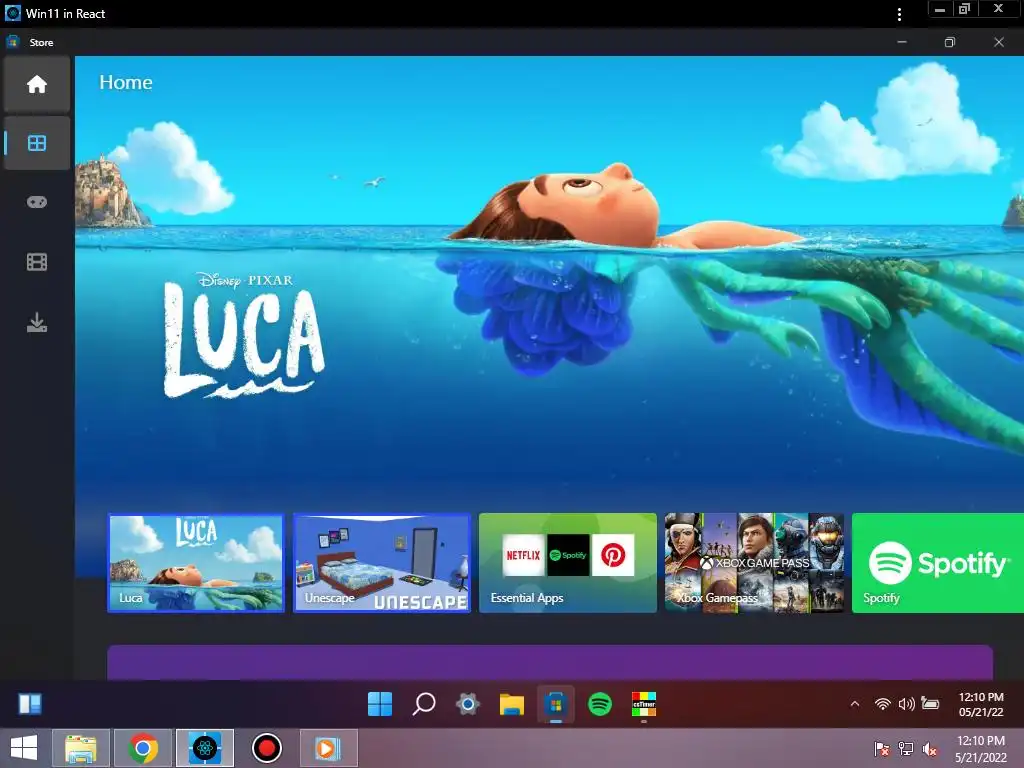Viewport: 1024px width, 768px height.
Task: Open Search magnifier in Win11 taskbar
Action: click(x=424, y=704)
